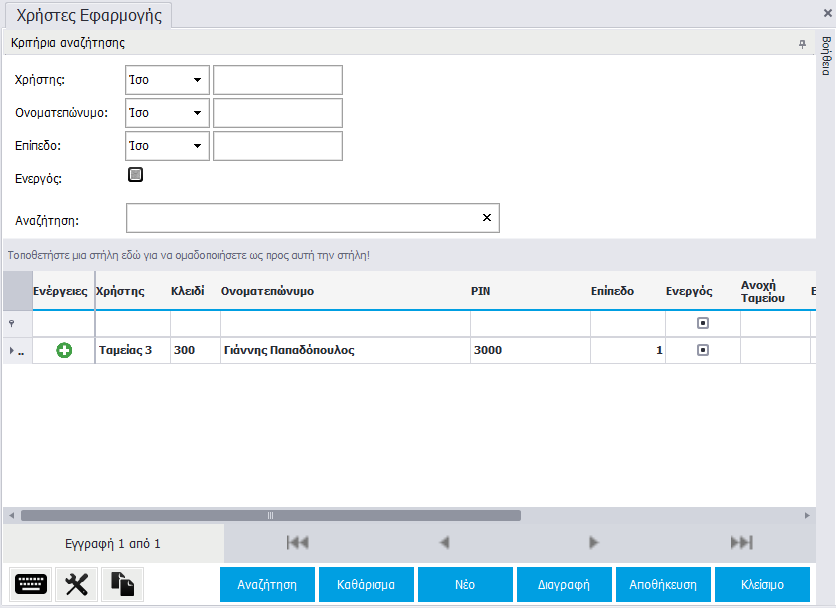Go to the next record arrow

pyautogui.click(x=593, y=543)
